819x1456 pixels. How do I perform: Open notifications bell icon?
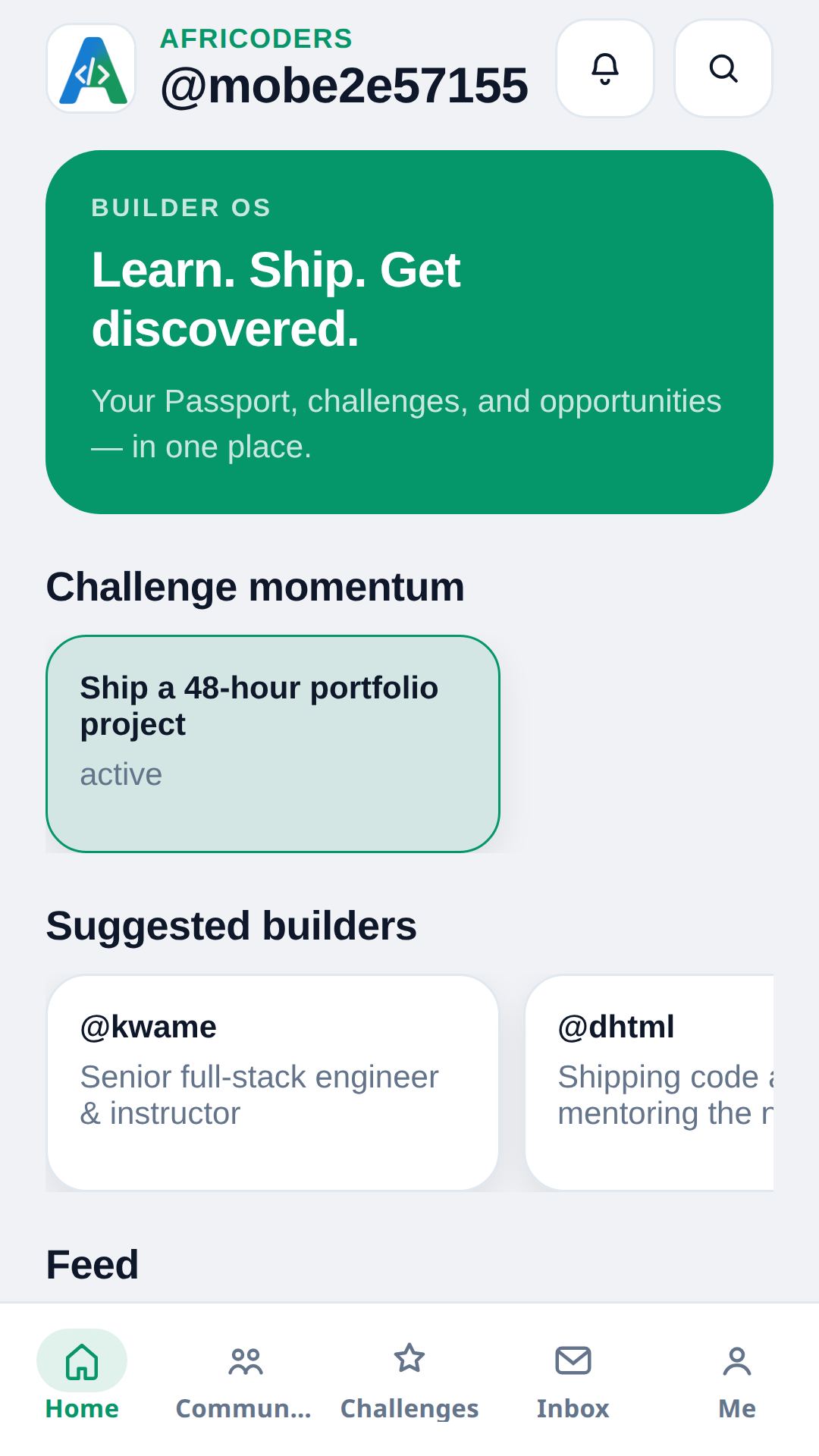[605, 68]
